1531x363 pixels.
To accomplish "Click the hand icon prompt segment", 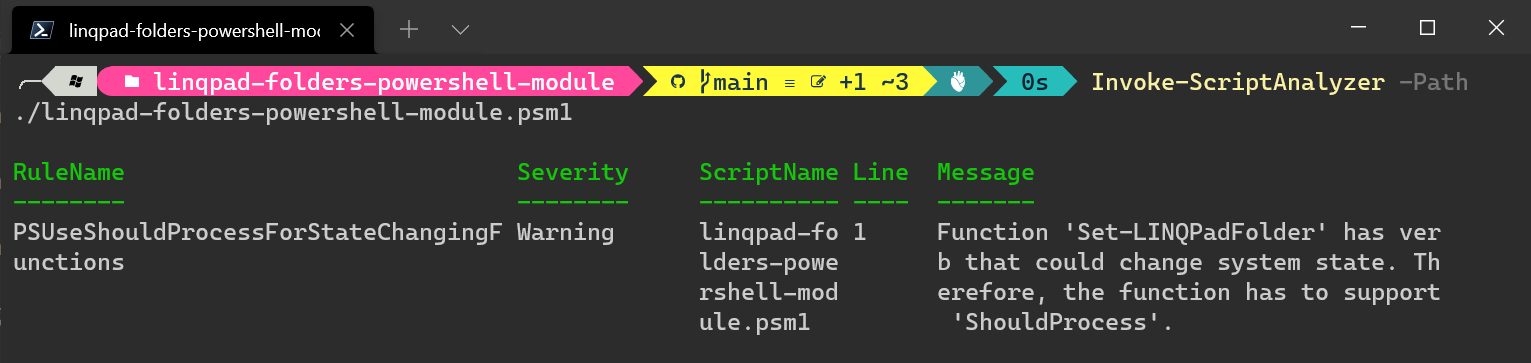I will pyautogui.click(x=957, y=82).
